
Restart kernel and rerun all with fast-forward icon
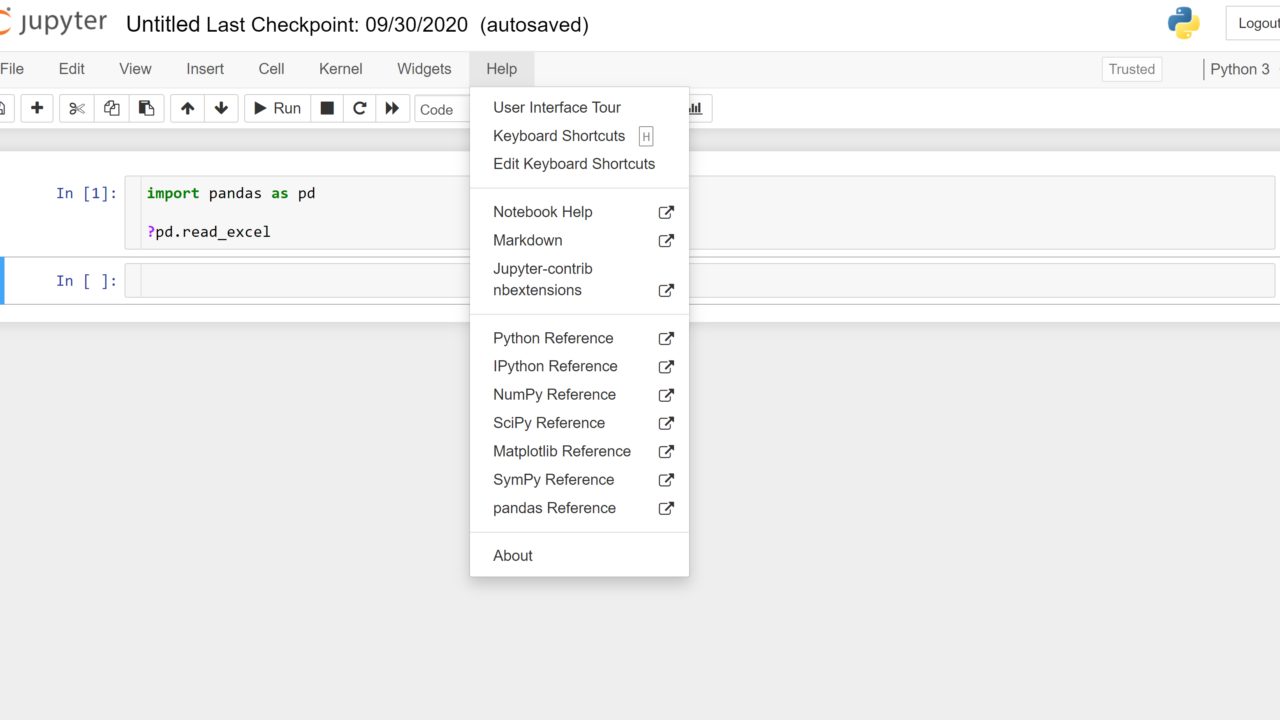tap(392, 108)
